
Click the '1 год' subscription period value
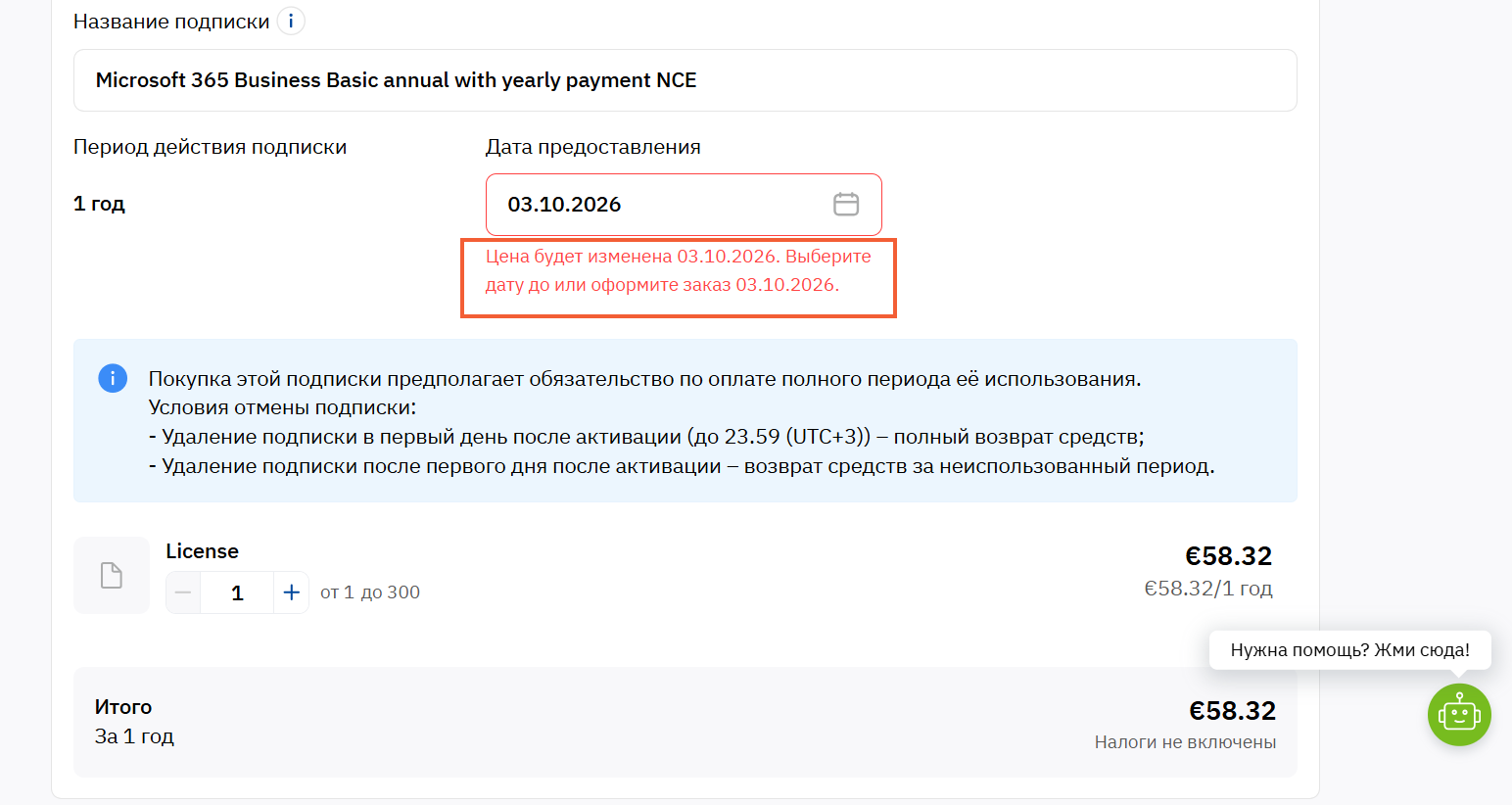tap(99, 204)
